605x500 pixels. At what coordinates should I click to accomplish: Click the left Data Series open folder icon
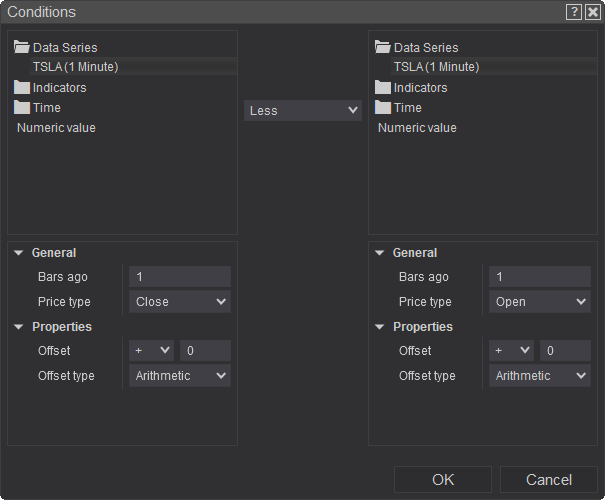[22, 47]
